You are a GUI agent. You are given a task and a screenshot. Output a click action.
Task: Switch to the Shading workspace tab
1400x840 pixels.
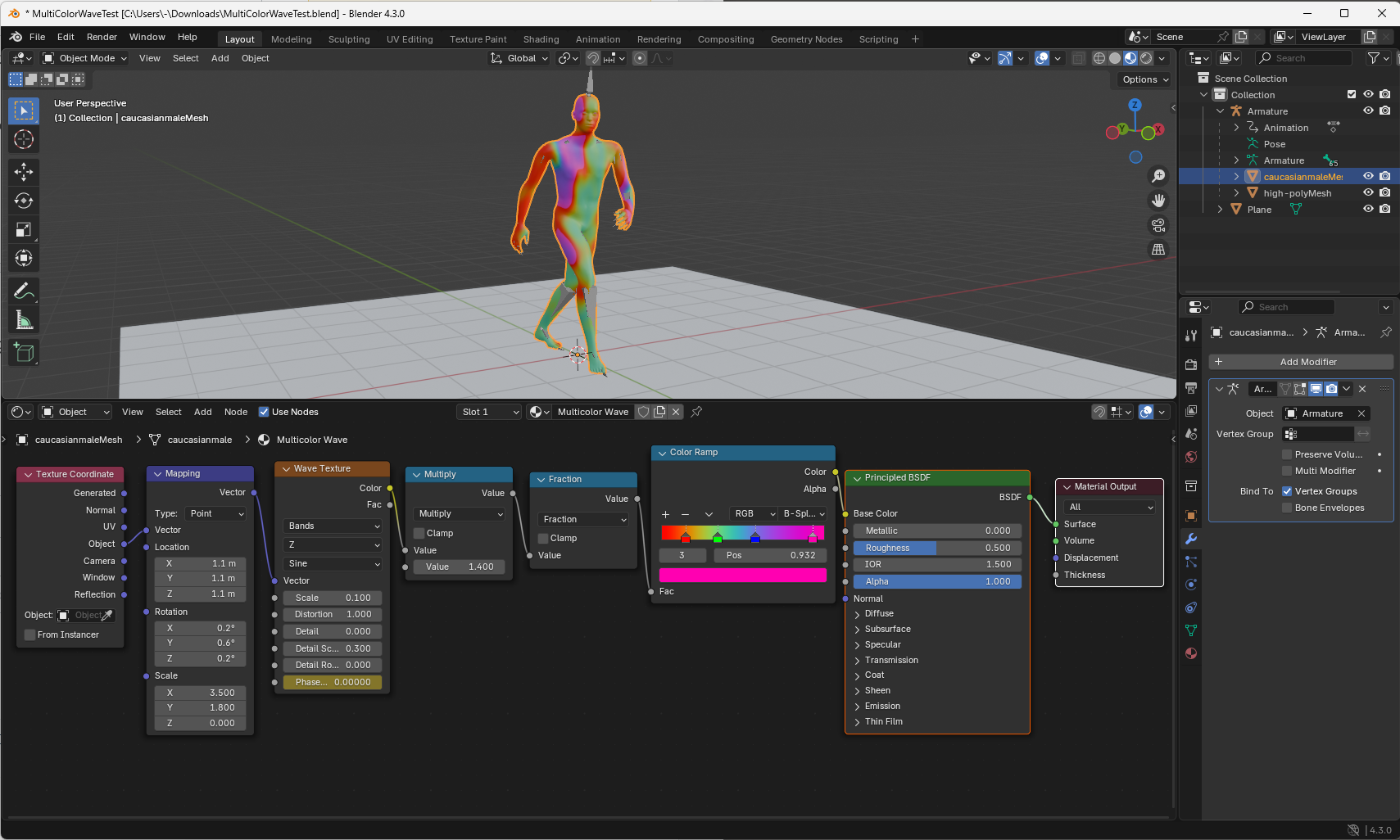coord(541,39)
